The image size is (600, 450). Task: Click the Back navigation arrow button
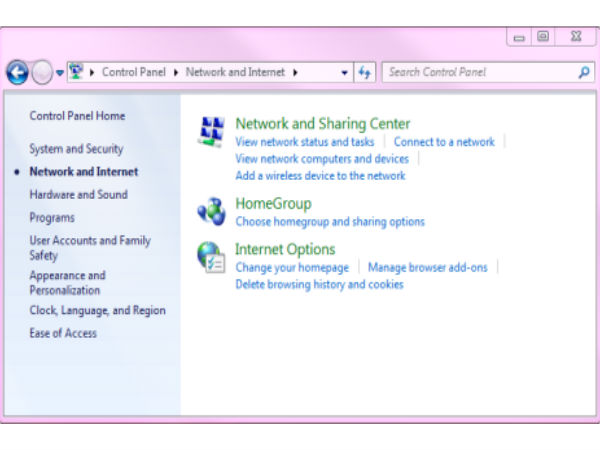pyautogui.click(x=17, y=72)
